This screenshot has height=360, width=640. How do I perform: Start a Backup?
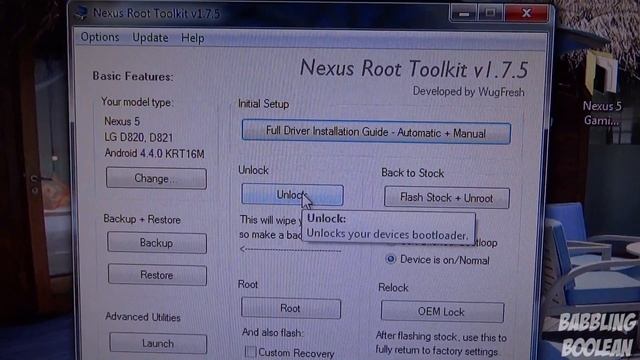tap(157, 243)
